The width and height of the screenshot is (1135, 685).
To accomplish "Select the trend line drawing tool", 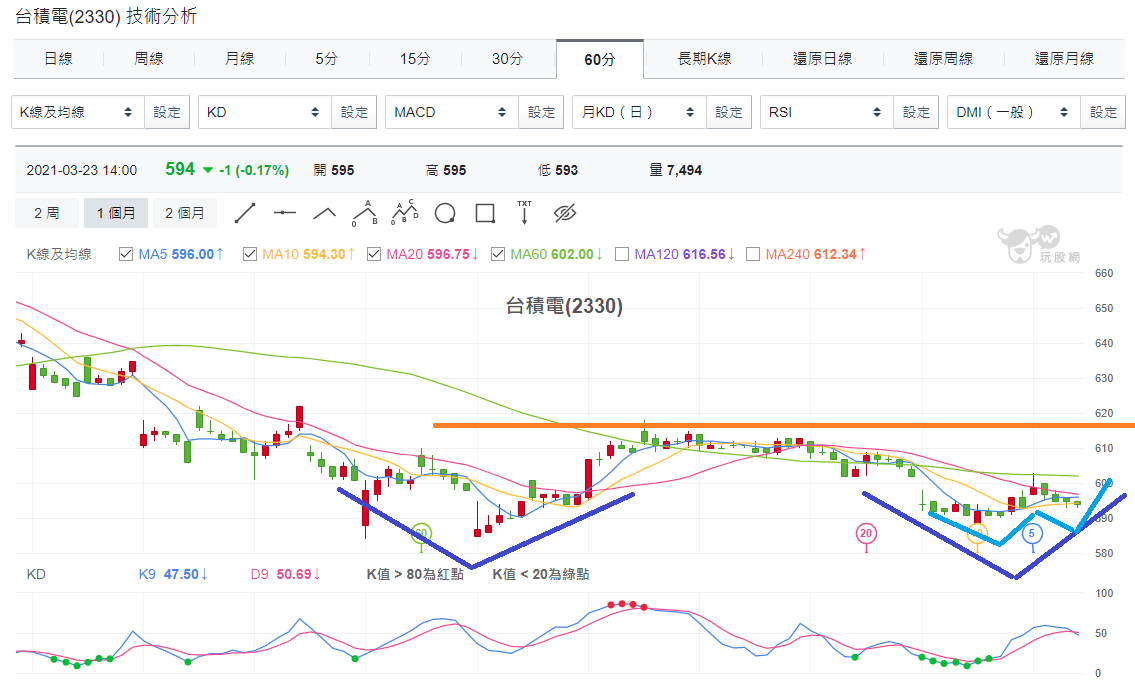I will click(245, 213).
